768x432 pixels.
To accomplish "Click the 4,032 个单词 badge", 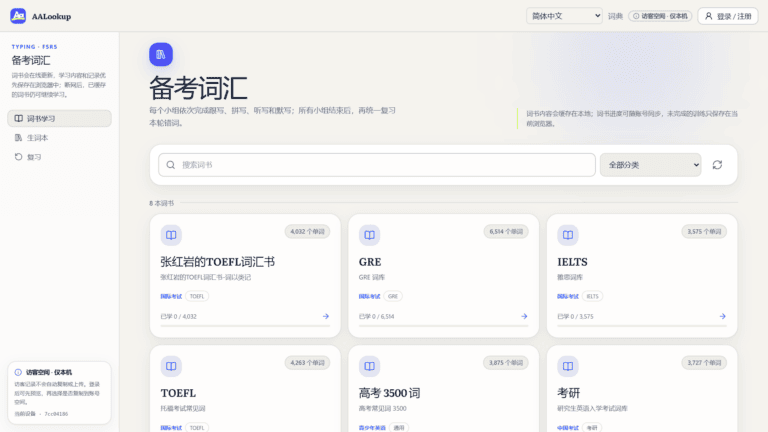I will pyautogui.click(x=307, y=232).
